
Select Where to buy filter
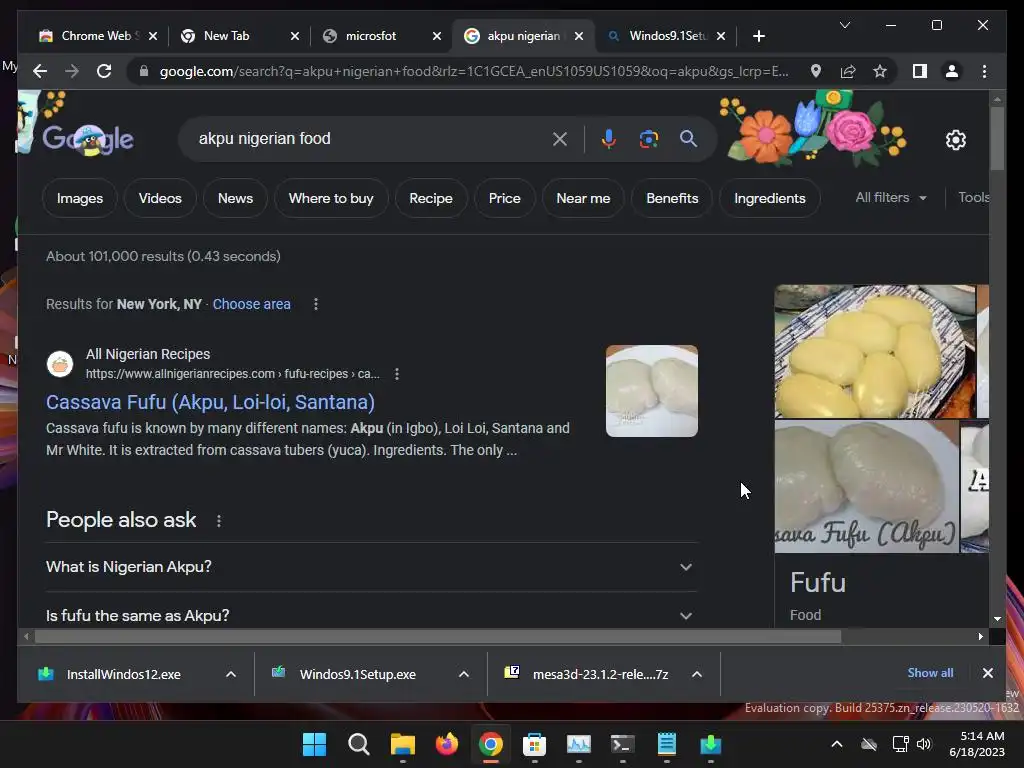(331, 199)
